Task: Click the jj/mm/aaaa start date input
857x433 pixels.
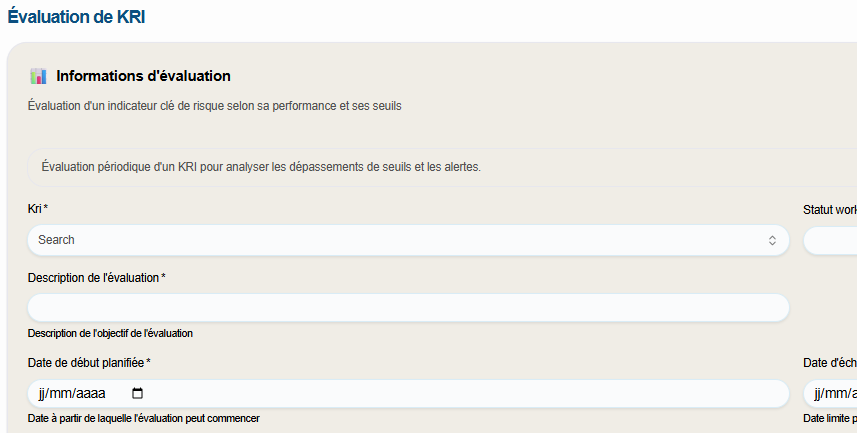Action: click(x=72, y=393)
